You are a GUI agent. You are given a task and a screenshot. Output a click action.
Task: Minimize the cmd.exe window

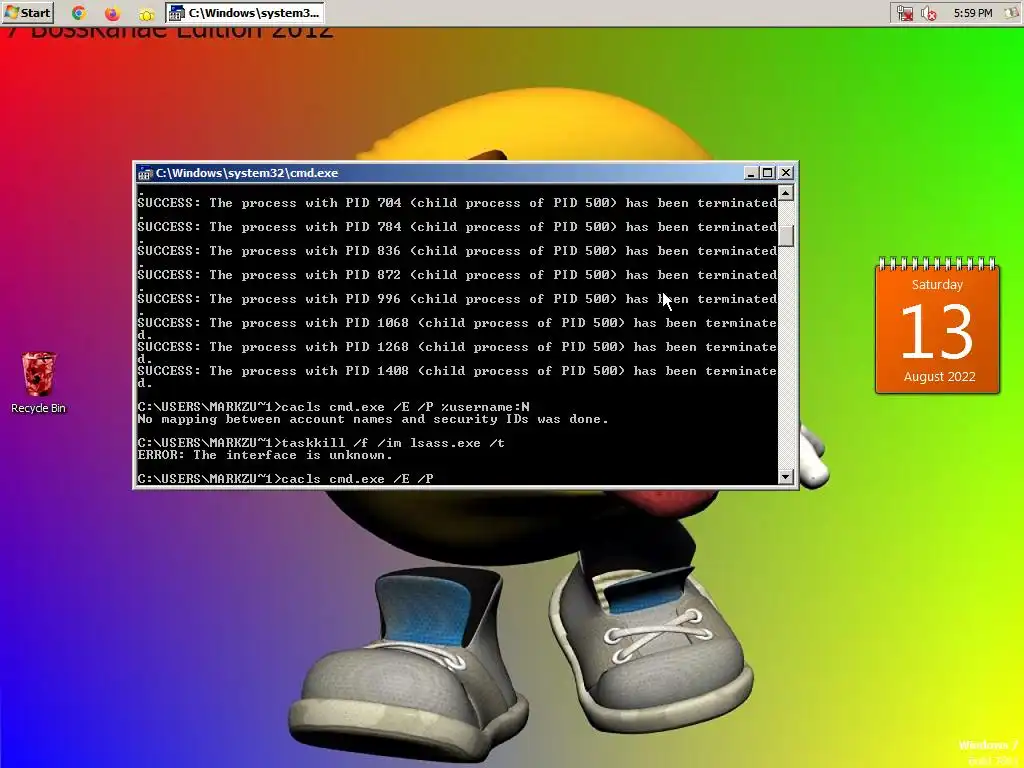tap(751, 173)
